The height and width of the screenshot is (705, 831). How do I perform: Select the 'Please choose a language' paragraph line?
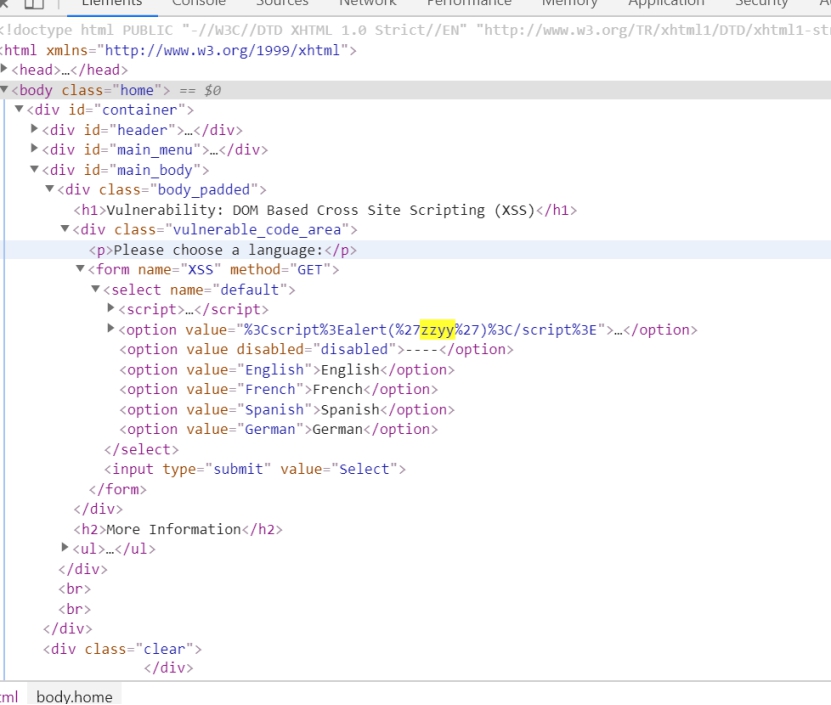(x=223, y=250)
